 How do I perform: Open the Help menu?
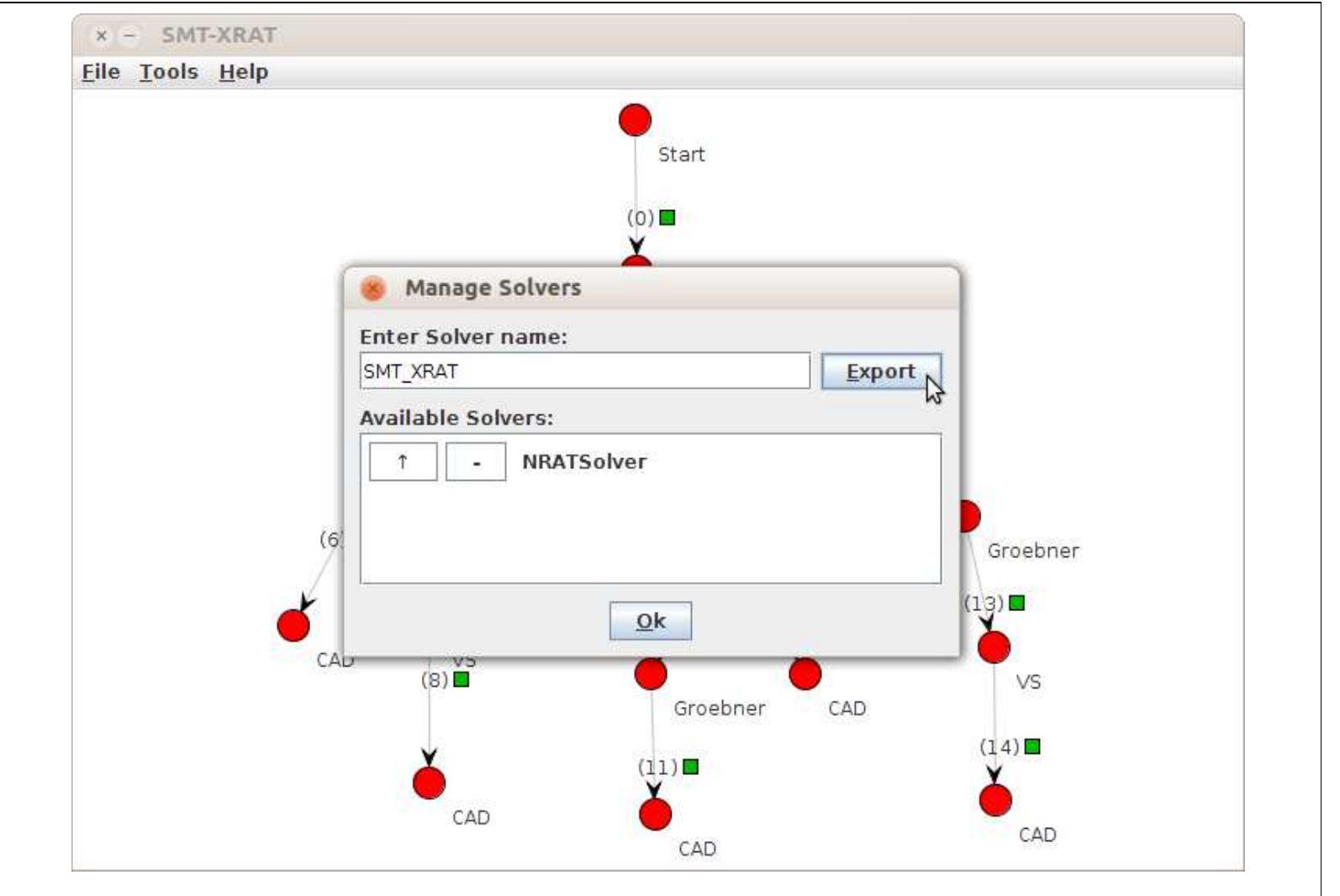tap(243, 72)
